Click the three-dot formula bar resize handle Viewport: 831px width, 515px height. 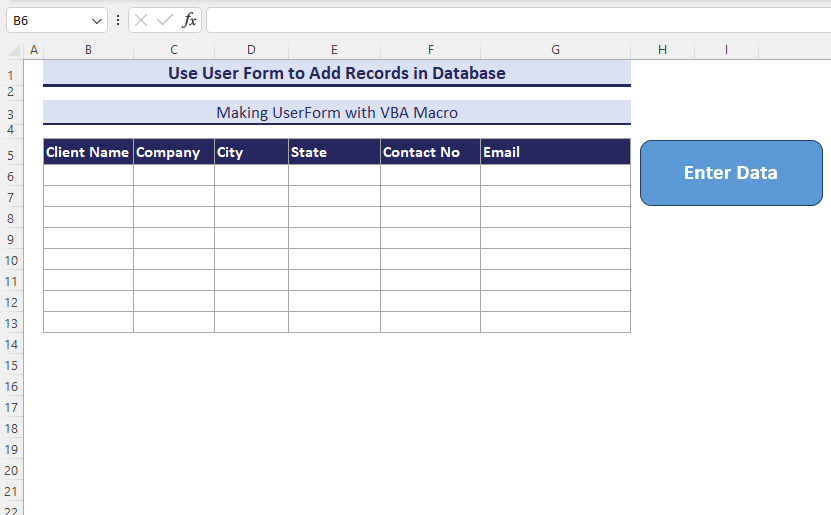pyautogui.click(x=119, y=20)
